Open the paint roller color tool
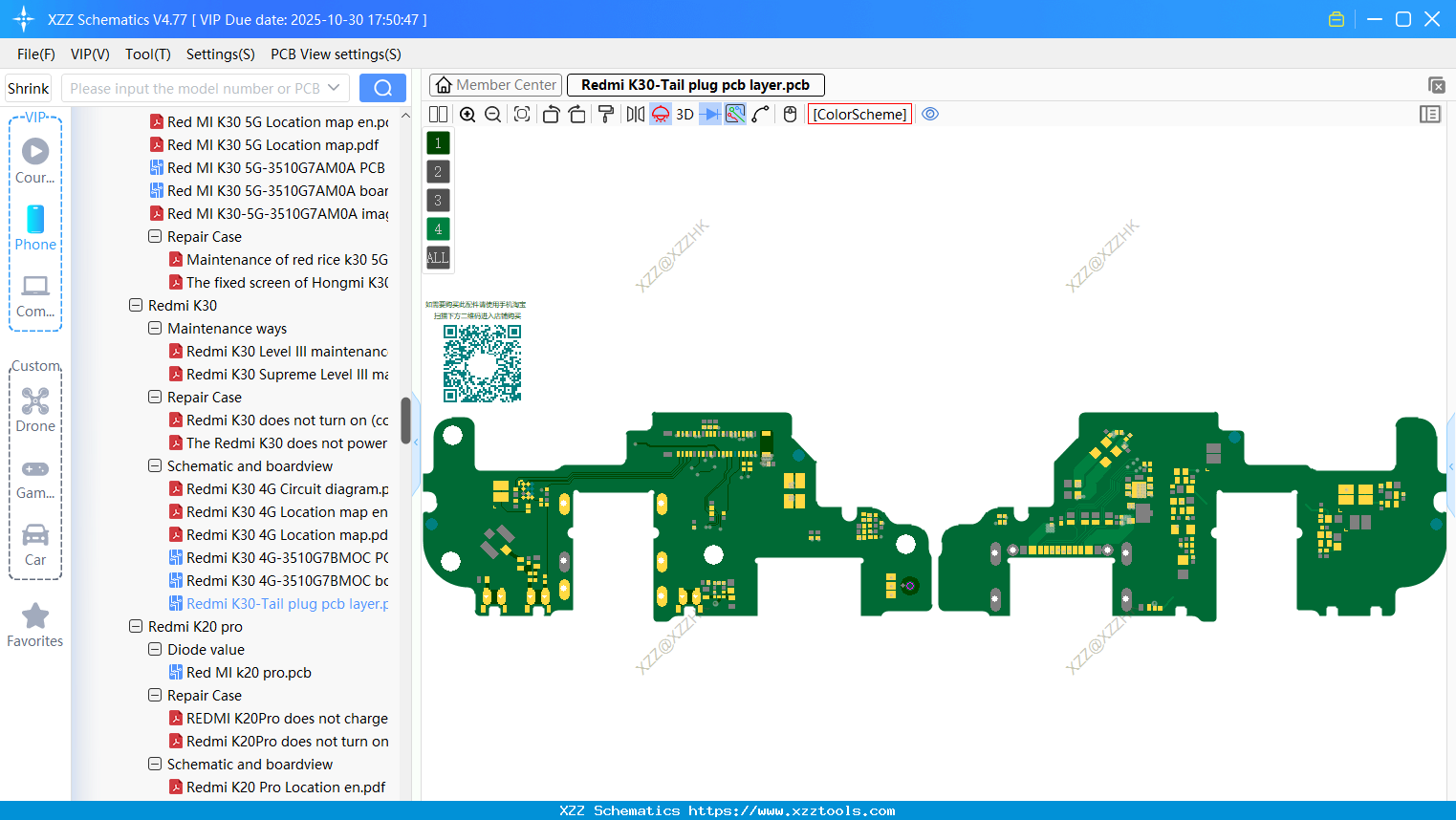 click(x=606, y=114)
